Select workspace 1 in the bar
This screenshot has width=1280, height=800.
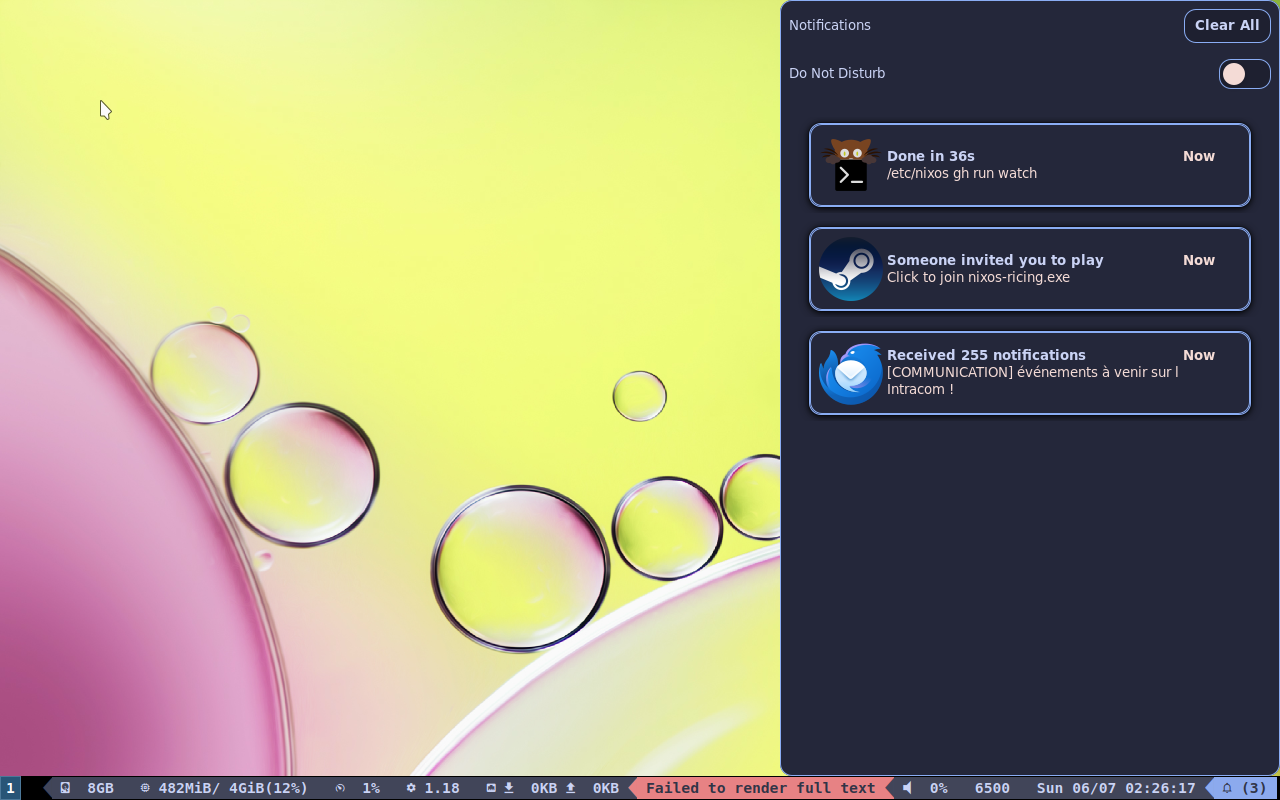(x=10, y=788)
